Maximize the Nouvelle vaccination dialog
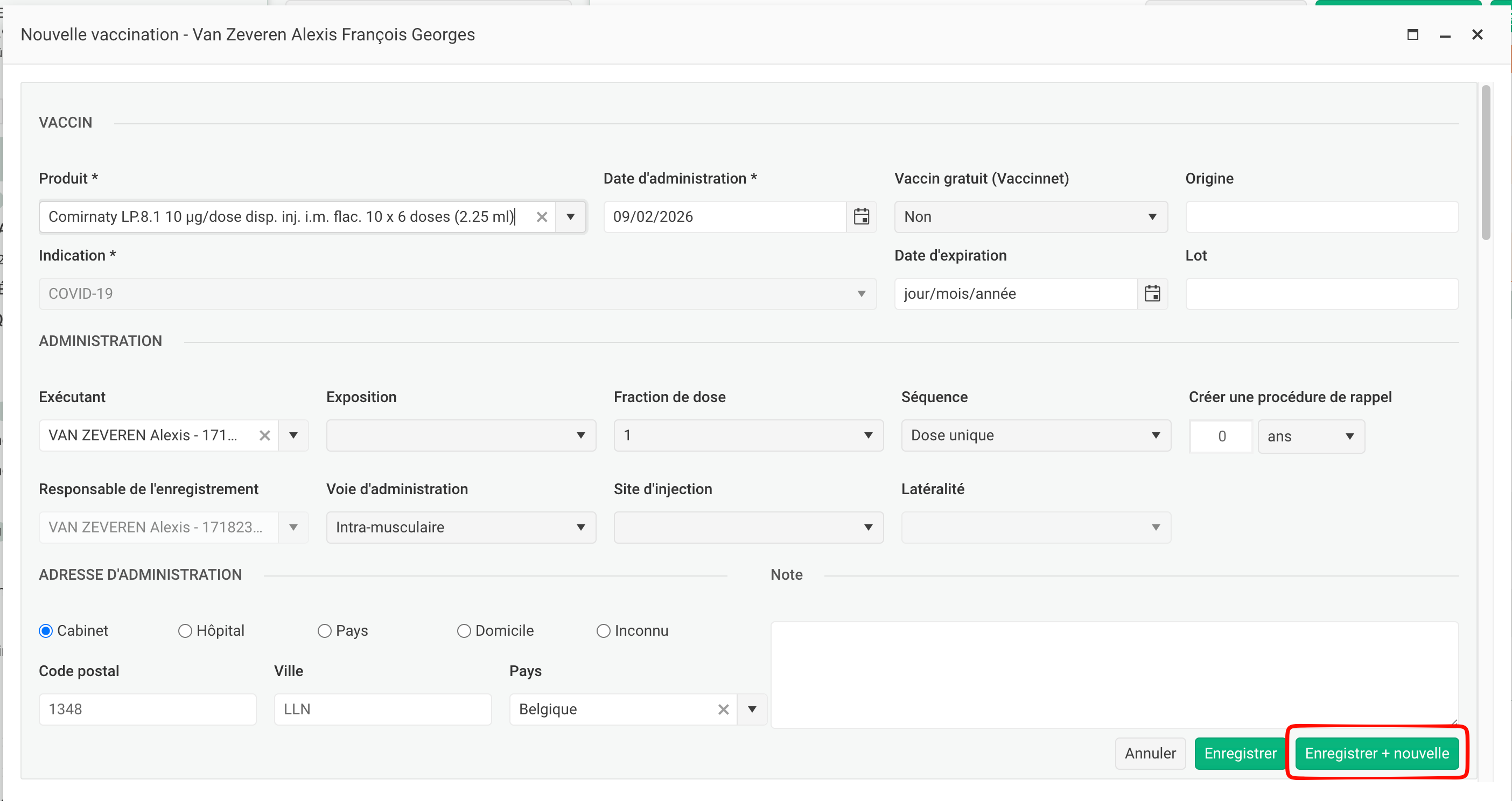Viewport: 1512px width, 801px height. [1413, 34]
